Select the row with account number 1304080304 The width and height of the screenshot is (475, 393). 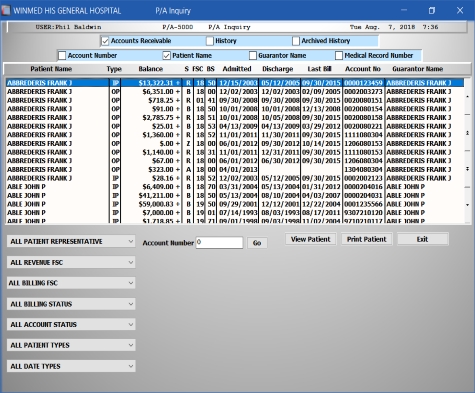pyautogui.click(x=235, y=169)
